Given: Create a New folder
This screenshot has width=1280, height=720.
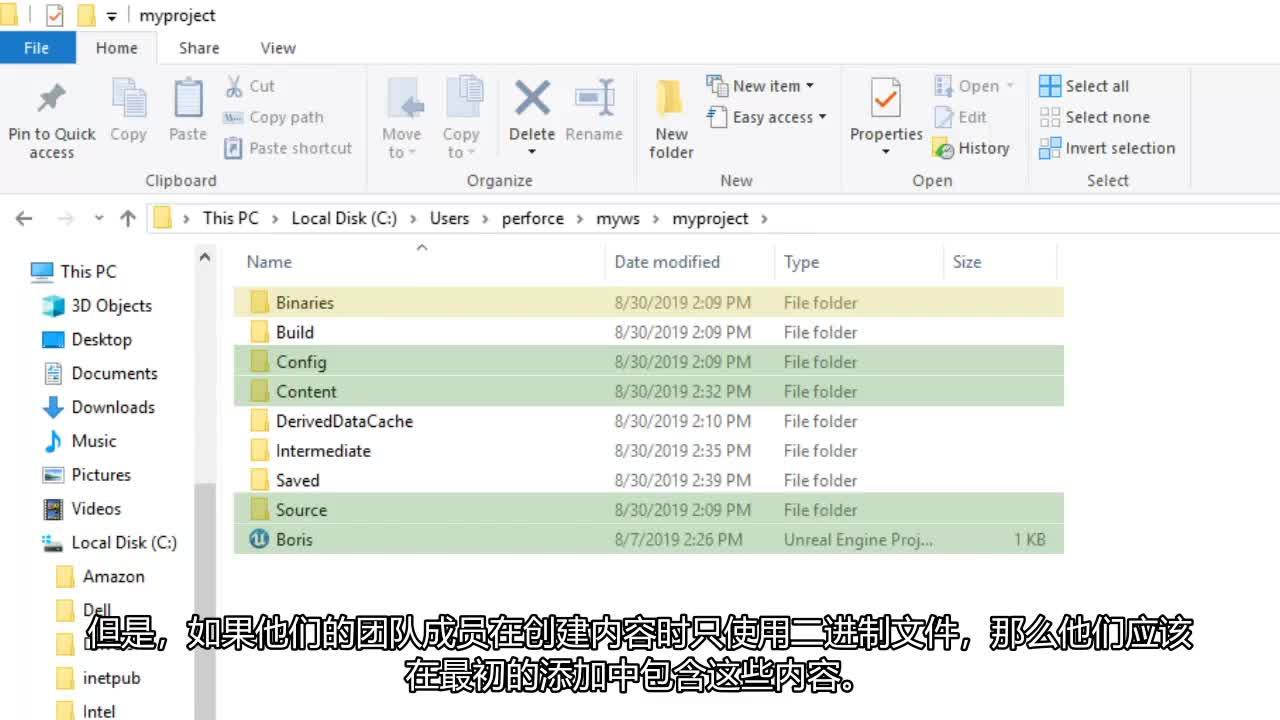Looking at the screenshot, I should (x=669, y=117).
